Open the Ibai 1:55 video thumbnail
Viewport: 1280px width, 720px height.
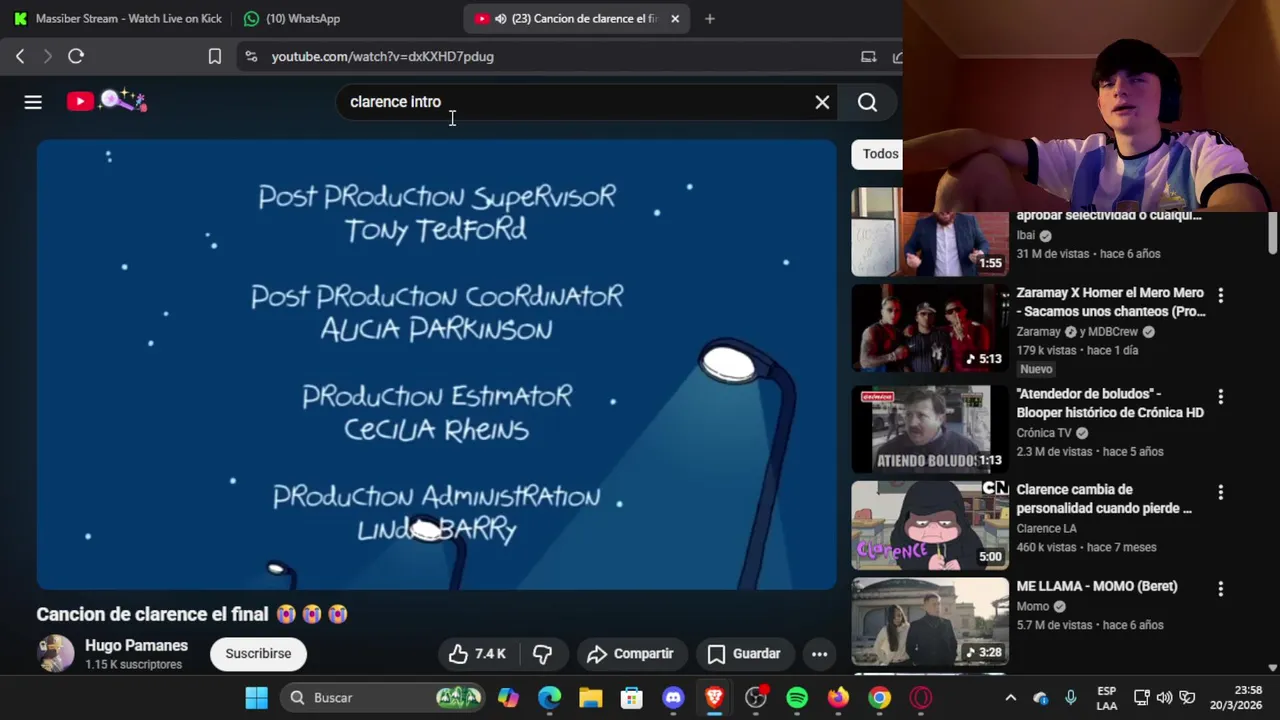click(930, 232)
